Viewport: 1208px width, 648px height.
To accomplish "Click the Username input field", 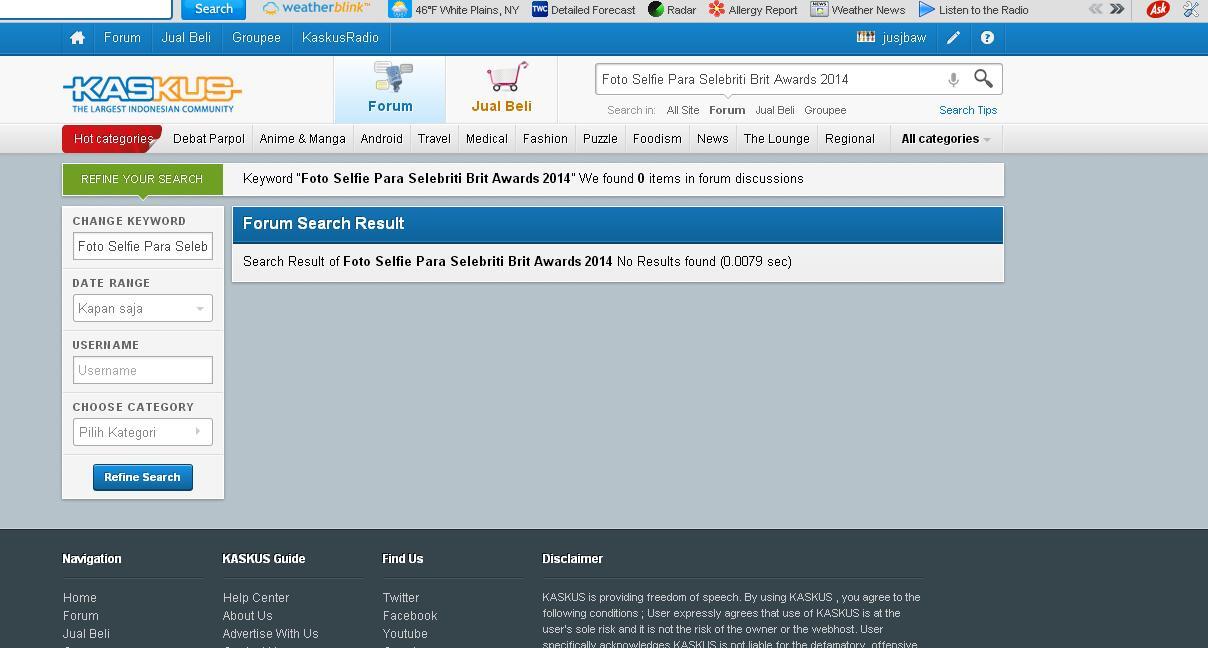I will (143, 370).
